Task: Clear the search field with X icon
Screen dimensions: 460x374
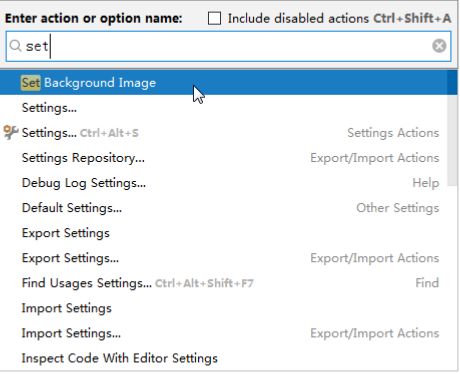Action: point(439,46)
